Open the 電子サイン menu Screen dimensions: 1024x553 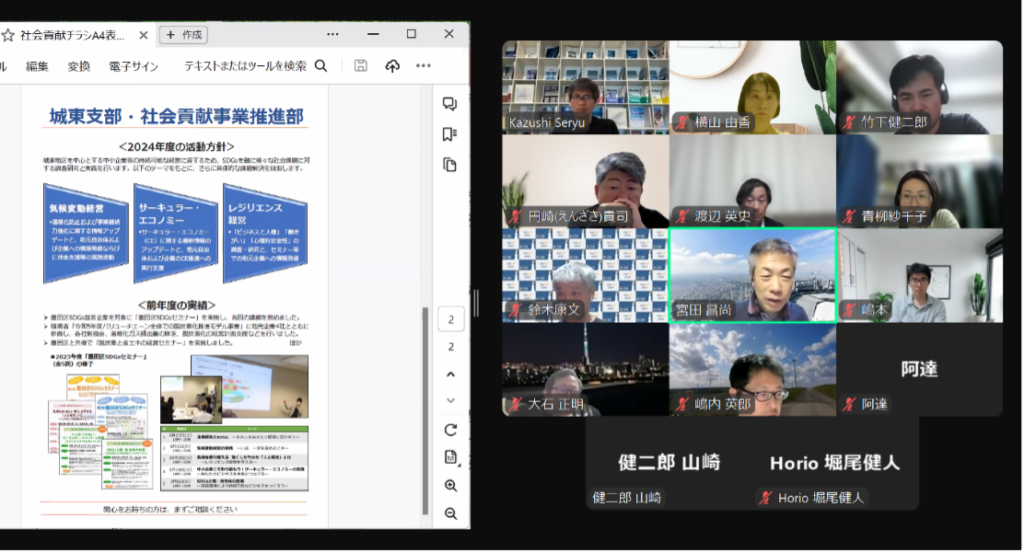pos(133,66)
